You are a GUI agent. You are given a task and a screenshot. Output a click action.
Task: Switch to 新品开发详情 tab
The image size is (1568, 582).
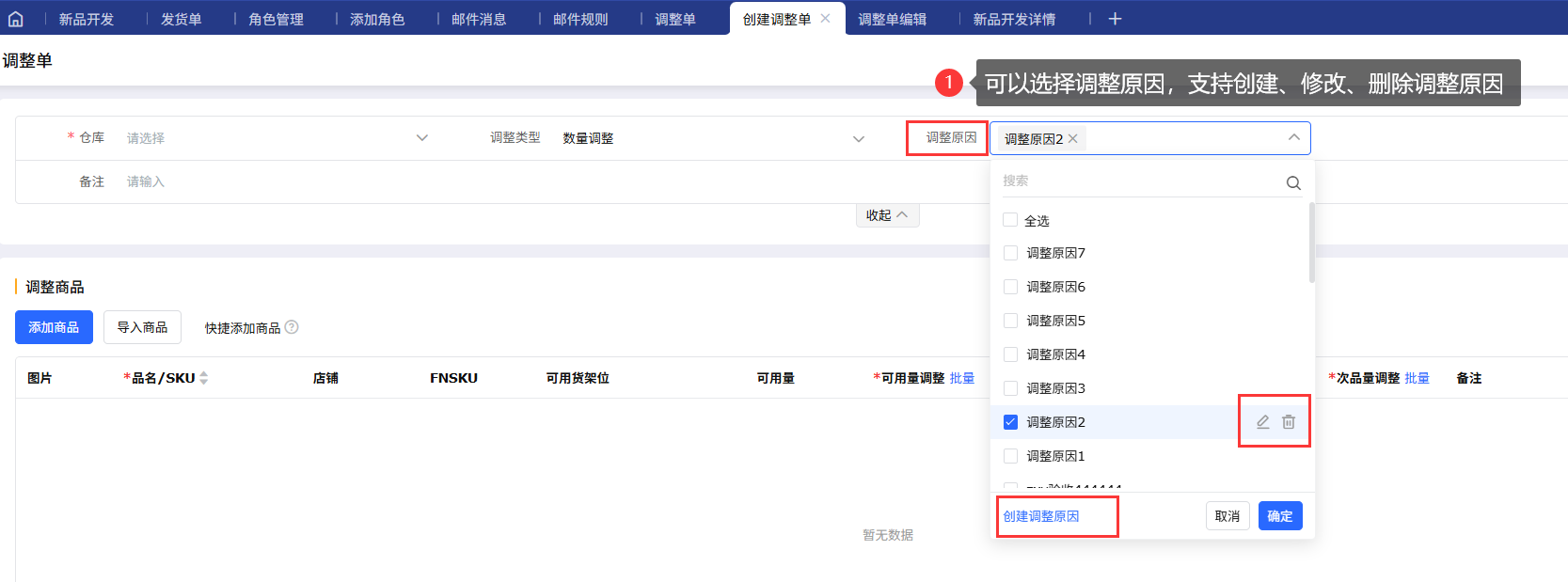[1014, 19]
